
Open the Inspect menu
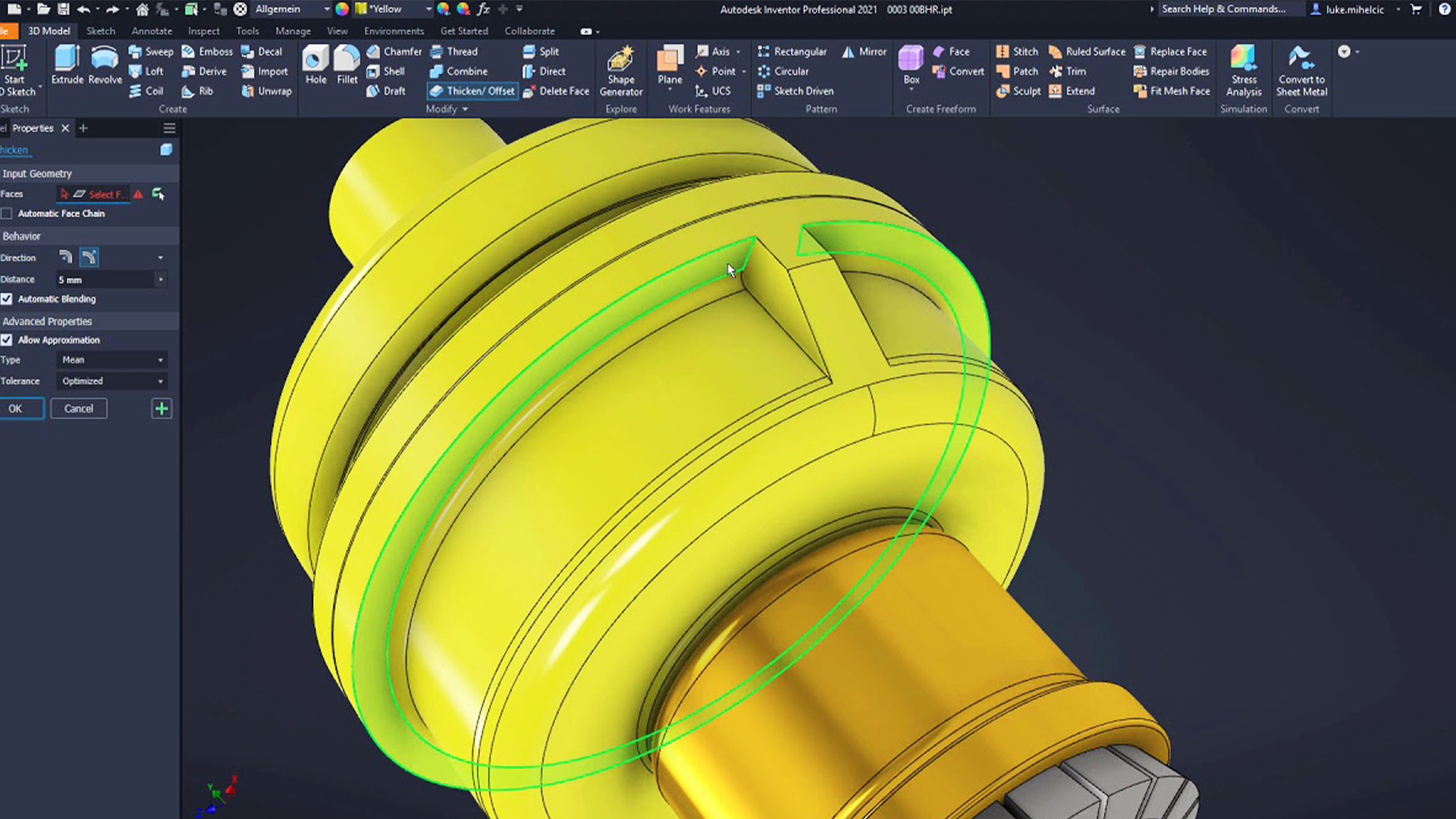pyautogui.click(x=203, y=30)
